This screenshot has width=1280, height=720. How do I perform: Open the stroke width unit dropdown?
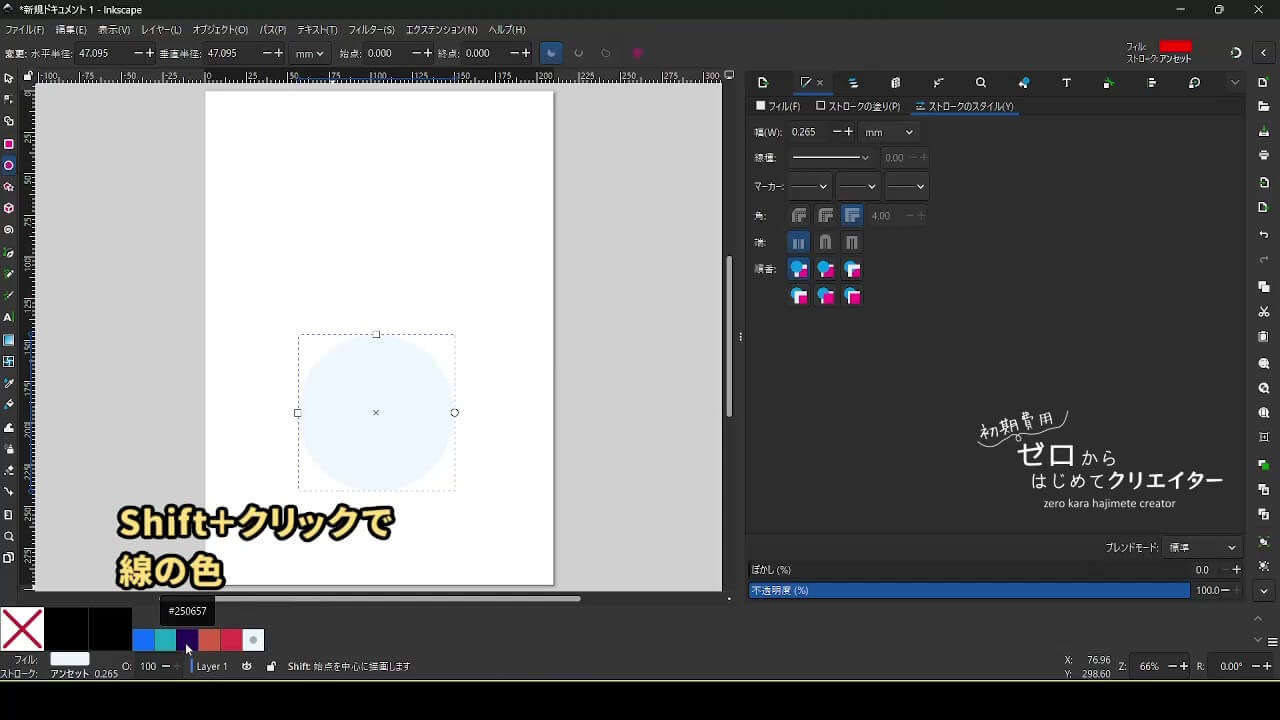click(888, 132)
